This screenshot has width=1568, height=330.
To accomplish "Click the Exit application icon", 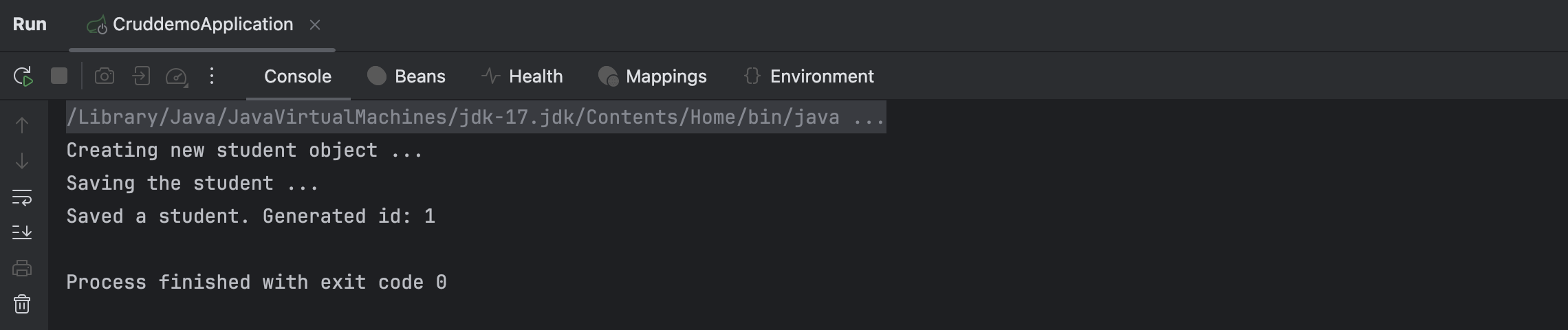I will [141, 76].
